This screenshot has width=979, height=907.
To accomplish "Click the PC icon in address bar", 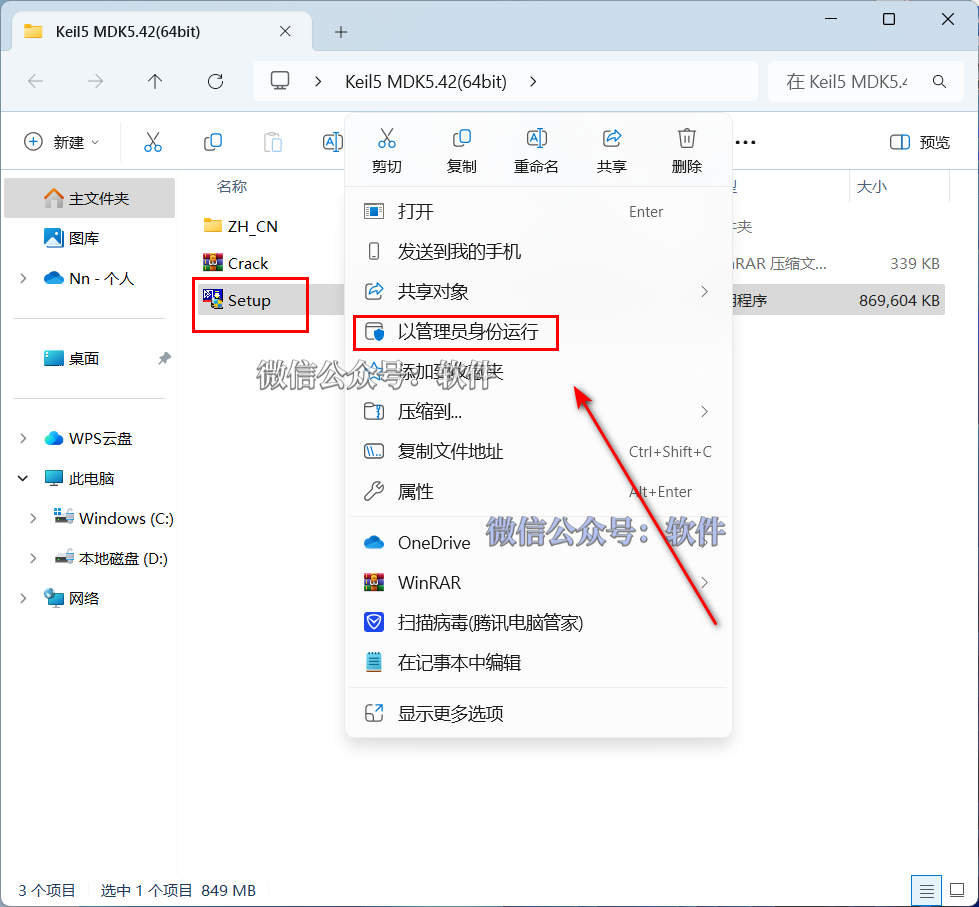I will pos(280,81).
